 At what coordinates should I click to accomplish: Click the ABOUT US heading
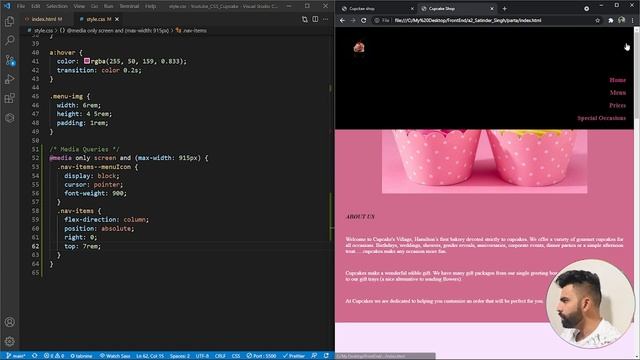[x=360, y=217]
